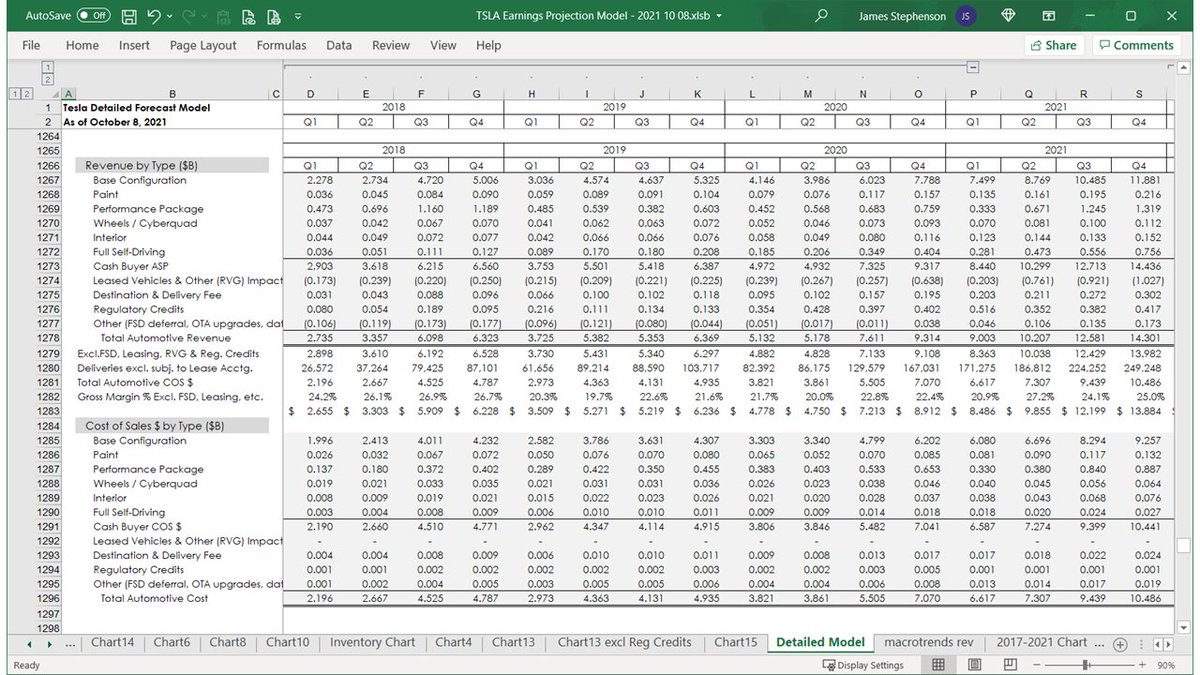This screenshot has width=1200, height=675.
Task: Open James Stephenson account avatar
Action: [966, 16]
